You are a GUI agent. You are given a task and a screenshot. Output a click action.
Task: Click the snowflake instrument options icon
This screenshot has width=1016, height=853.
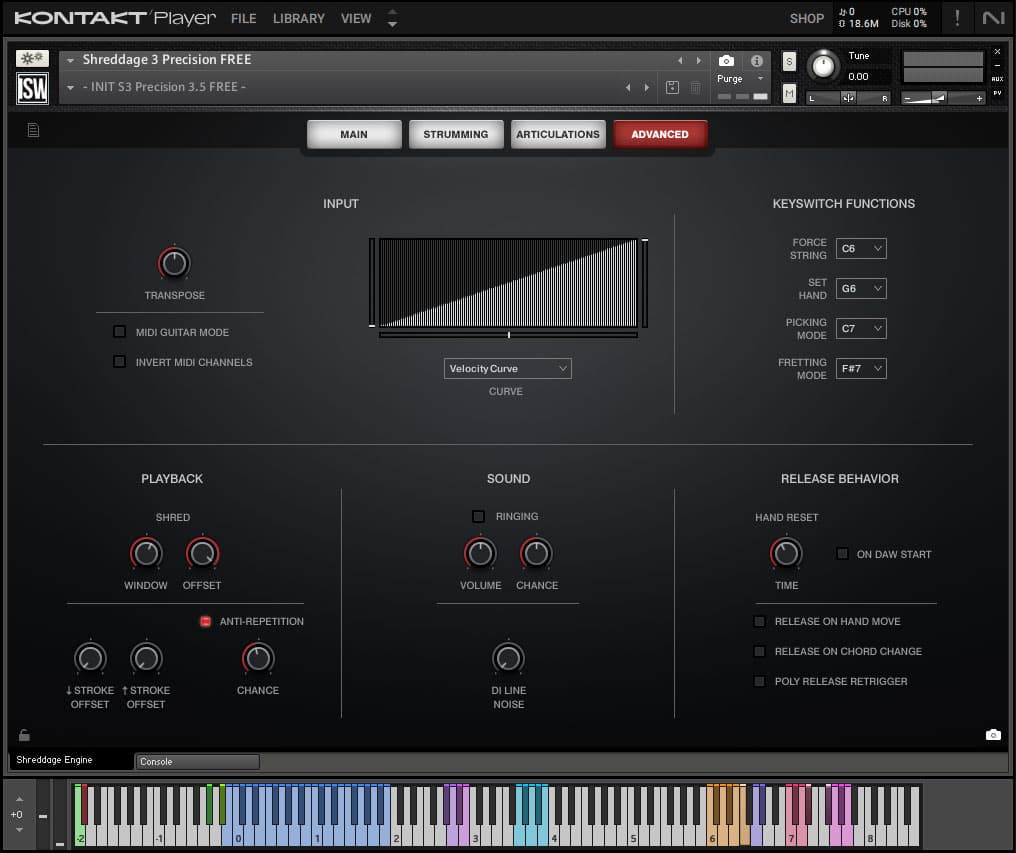(x=32, y=59)
